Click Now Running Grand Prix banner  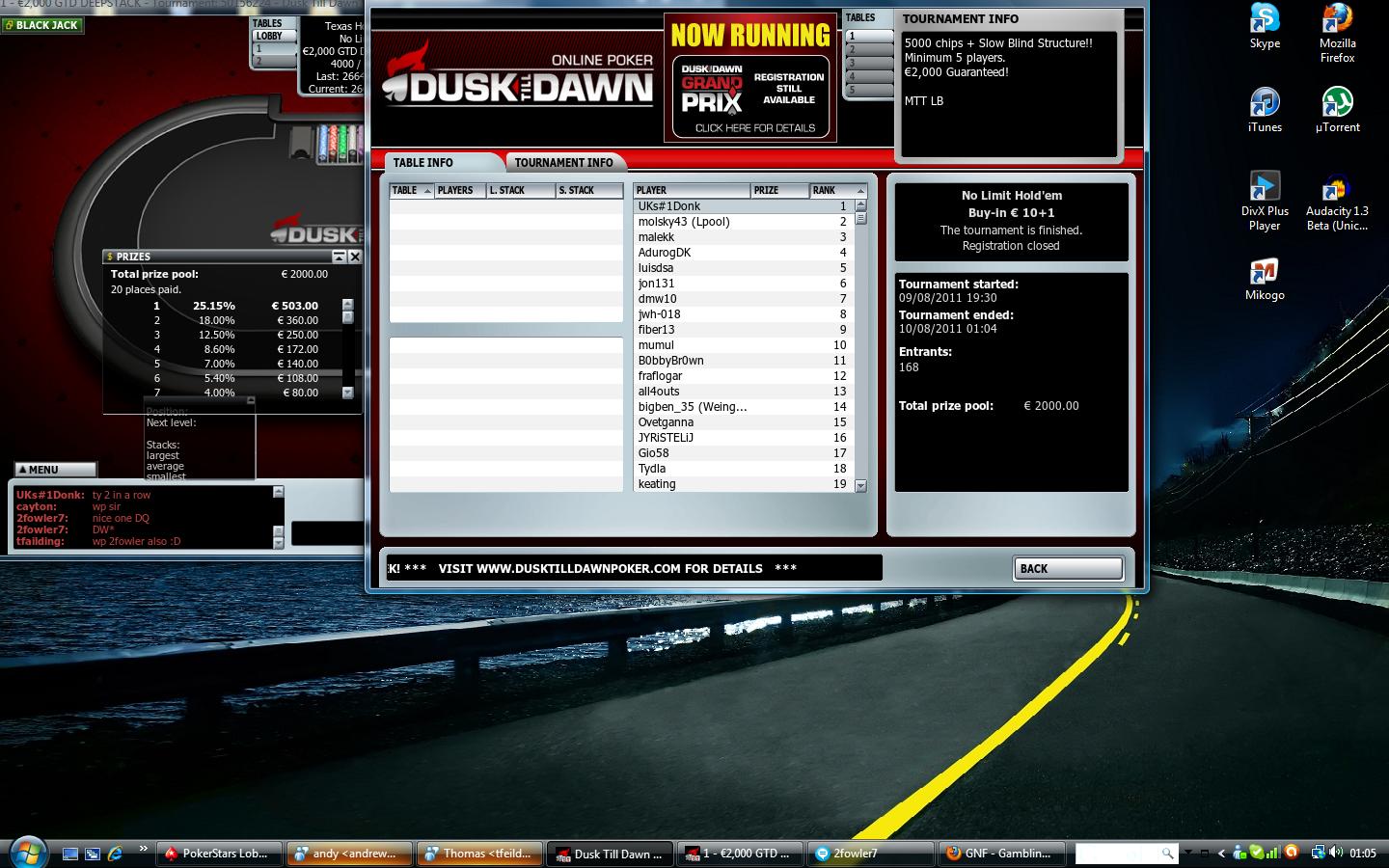[x=750, y=78]
